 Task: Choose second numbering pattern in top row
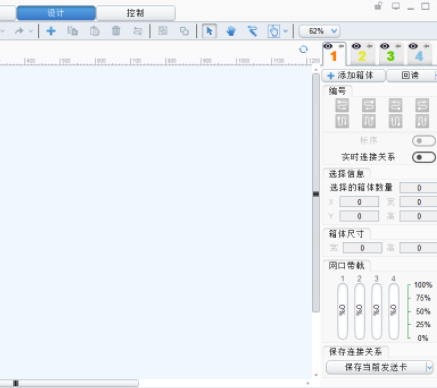(369, 105)
